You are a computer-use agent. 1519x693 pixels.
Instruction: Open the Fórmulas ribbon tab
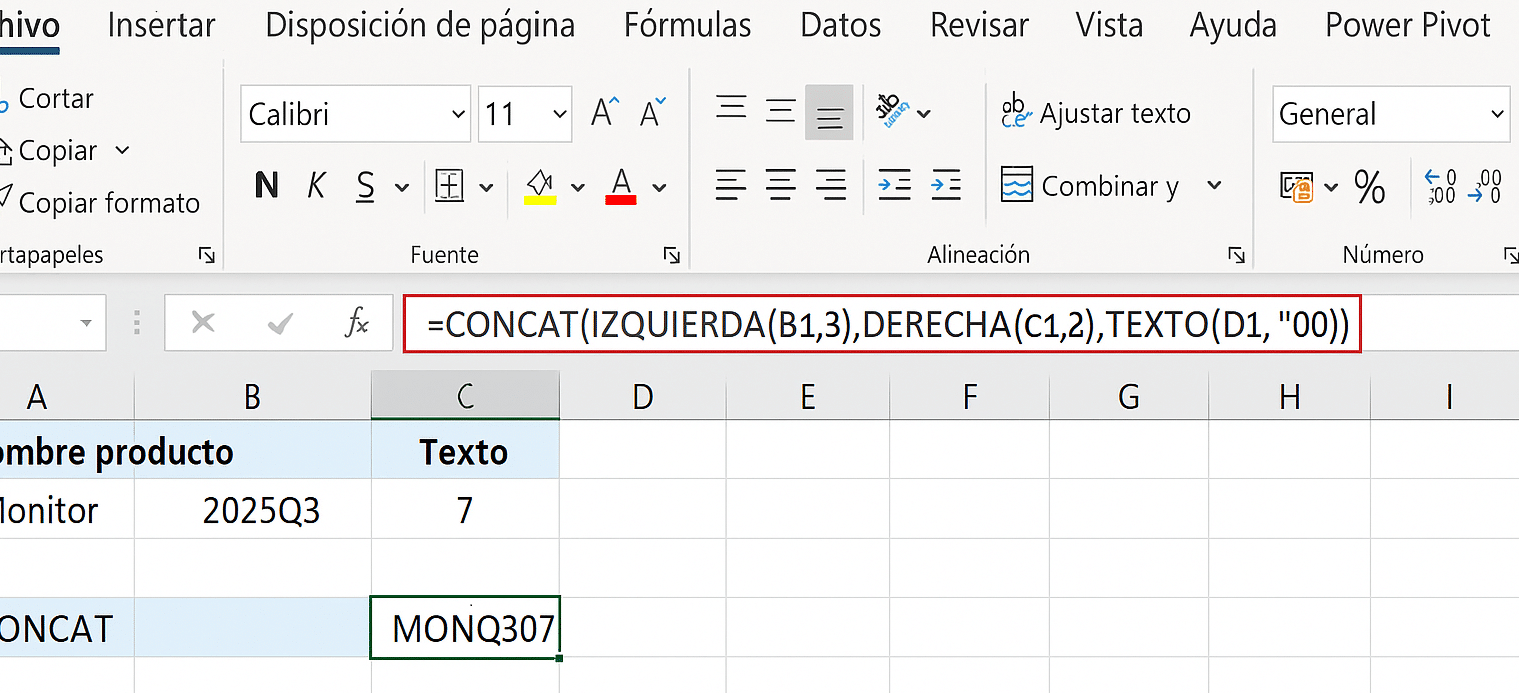[x=687, y=25]
